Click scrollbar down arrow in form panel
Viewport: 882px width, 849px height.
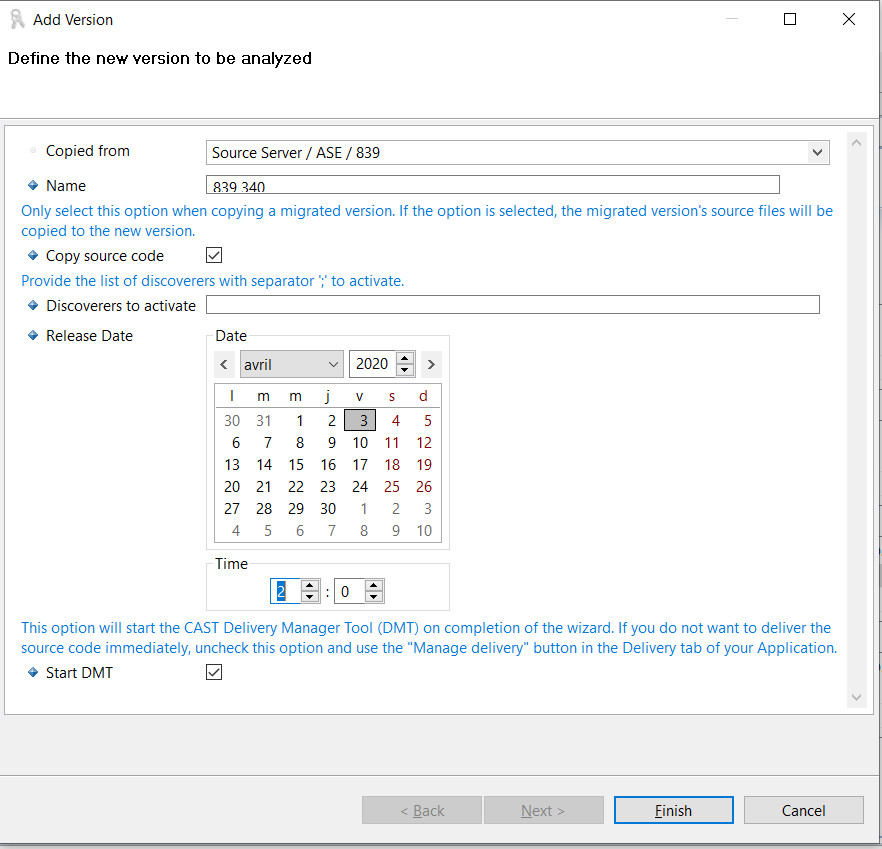[x=855, y=696]
